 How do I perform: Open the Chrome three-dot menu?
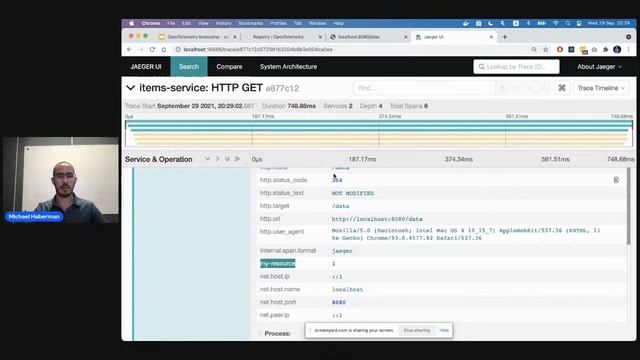tap(629, 49)
